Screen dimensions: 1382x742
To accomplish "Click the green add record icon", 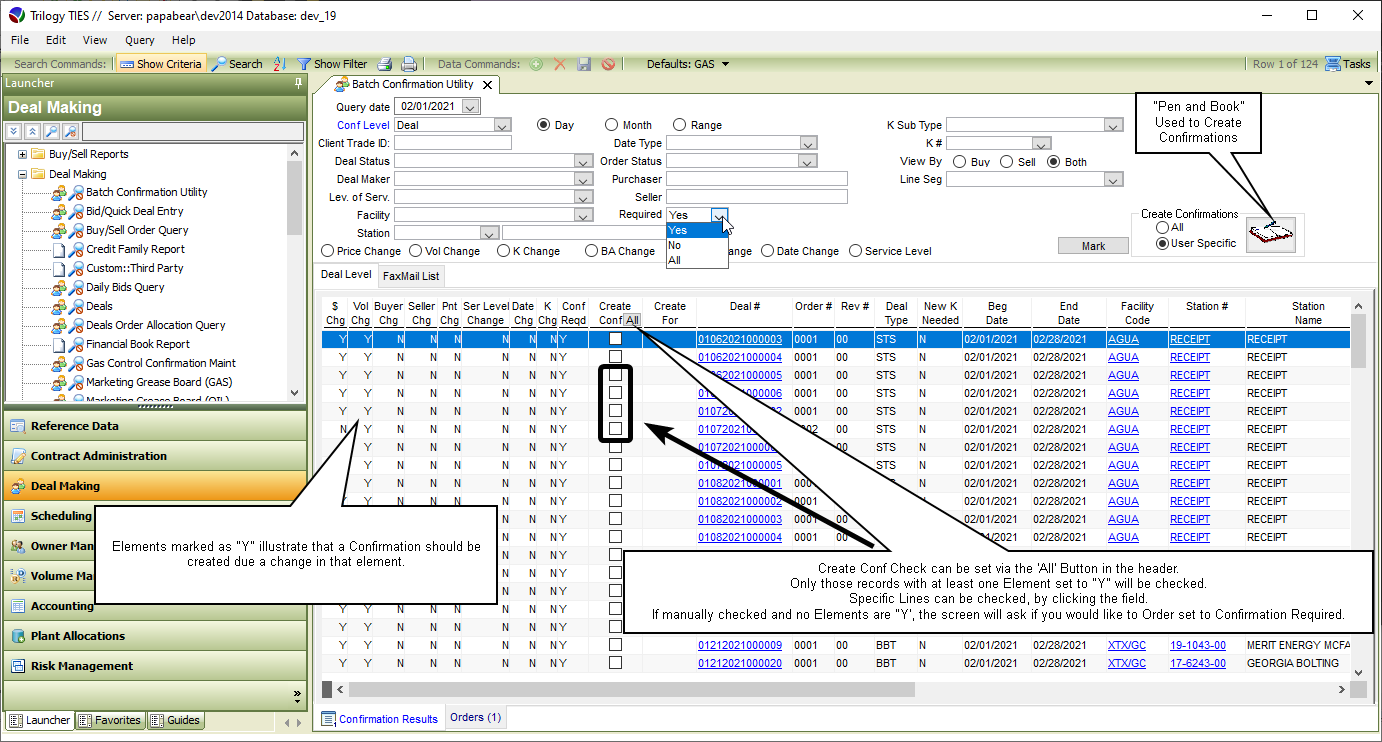I will (x=536, y=64).
